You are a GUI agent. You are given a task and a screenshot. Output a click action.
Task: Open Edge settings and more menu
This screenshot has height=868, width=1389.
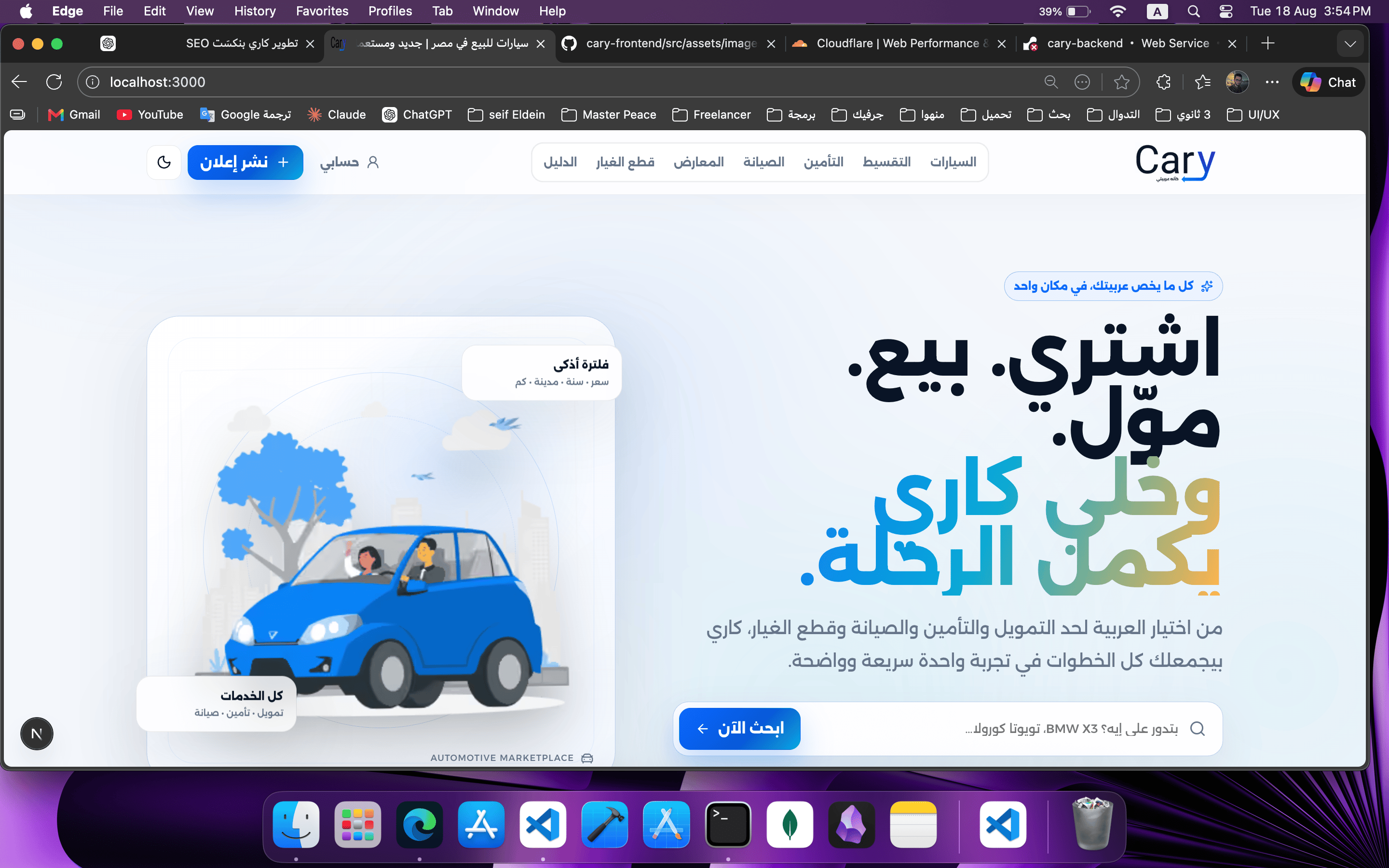tap(1272, 82)
